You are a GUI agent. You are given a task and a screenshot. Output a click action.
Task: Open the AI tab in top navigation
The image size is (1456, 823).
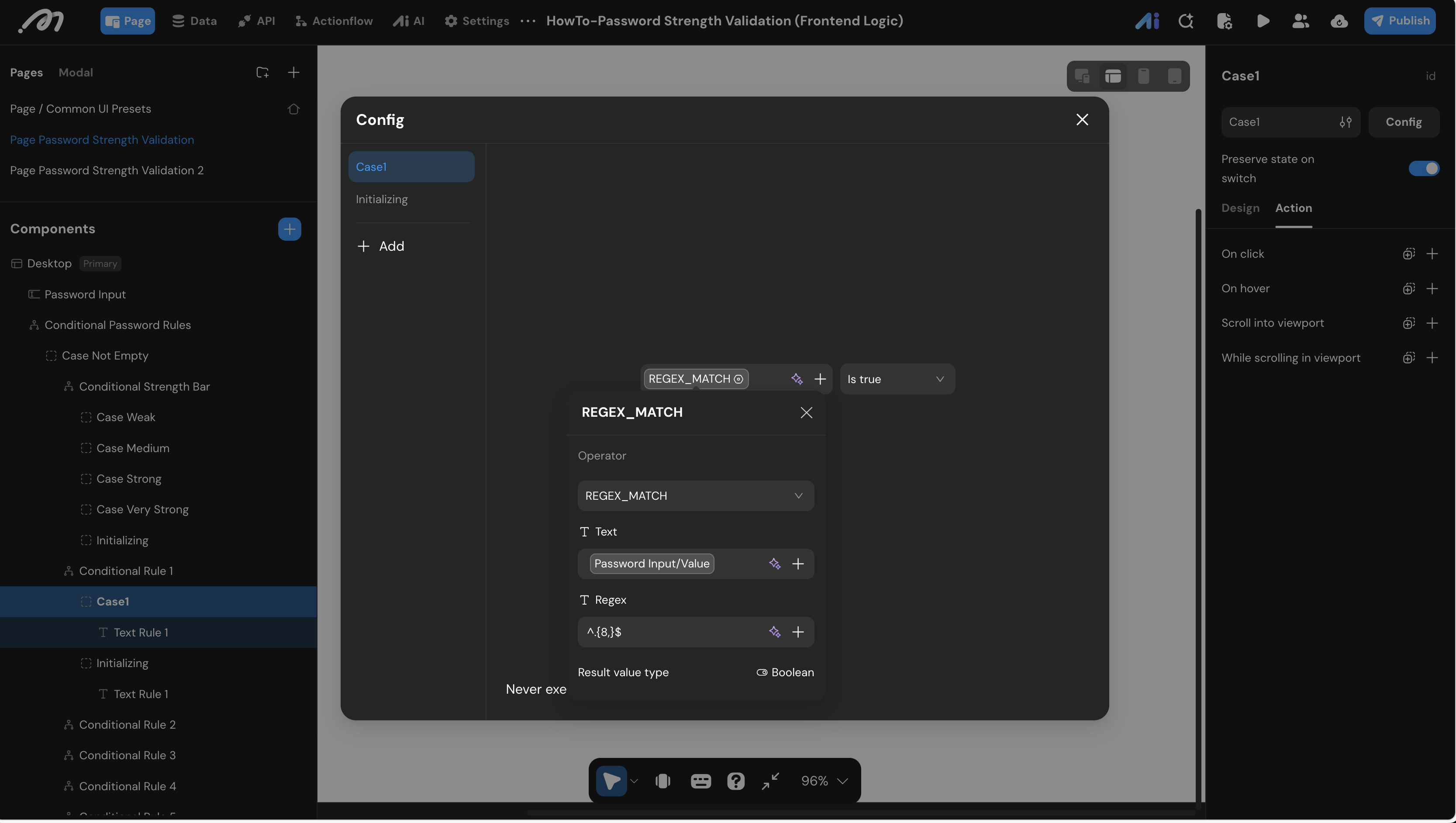[x=409, y=21]
